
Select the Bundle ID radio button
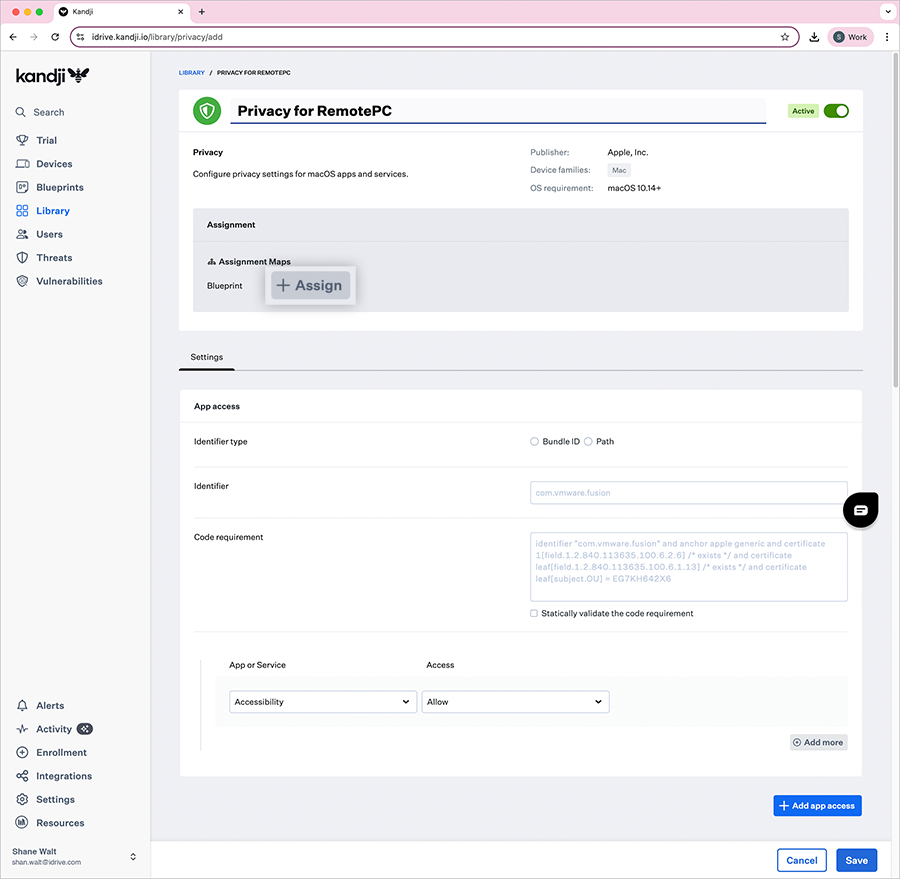[x=535, y=441]
